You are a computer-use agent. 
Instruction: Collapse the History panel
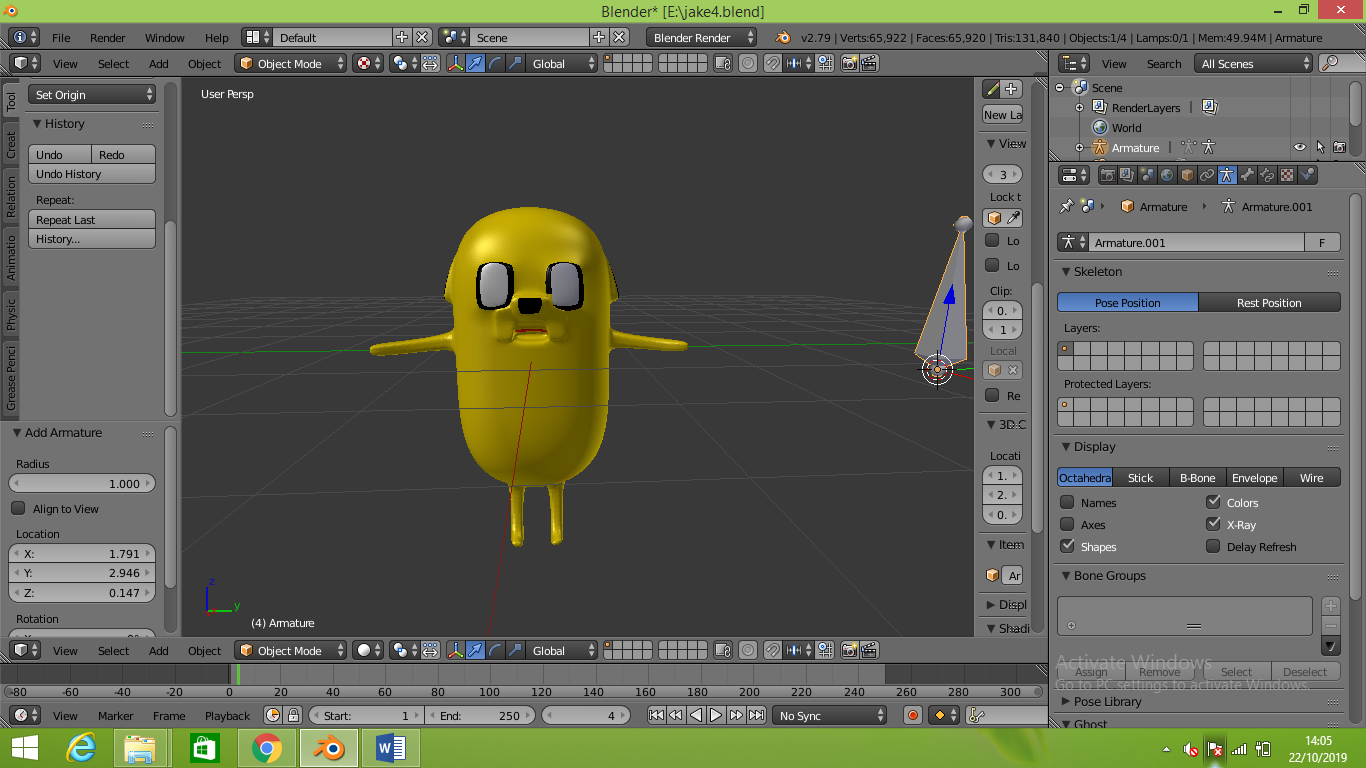pos(36,124)
